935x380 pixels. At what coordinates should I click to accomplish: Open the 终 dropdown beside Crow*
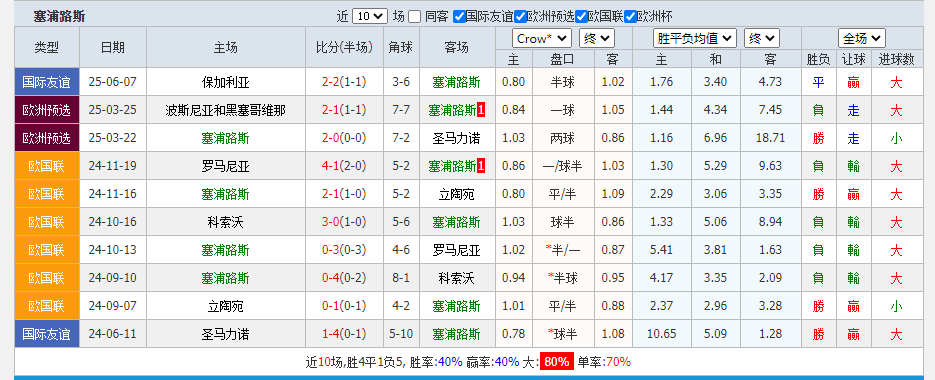tap(597, 39)
